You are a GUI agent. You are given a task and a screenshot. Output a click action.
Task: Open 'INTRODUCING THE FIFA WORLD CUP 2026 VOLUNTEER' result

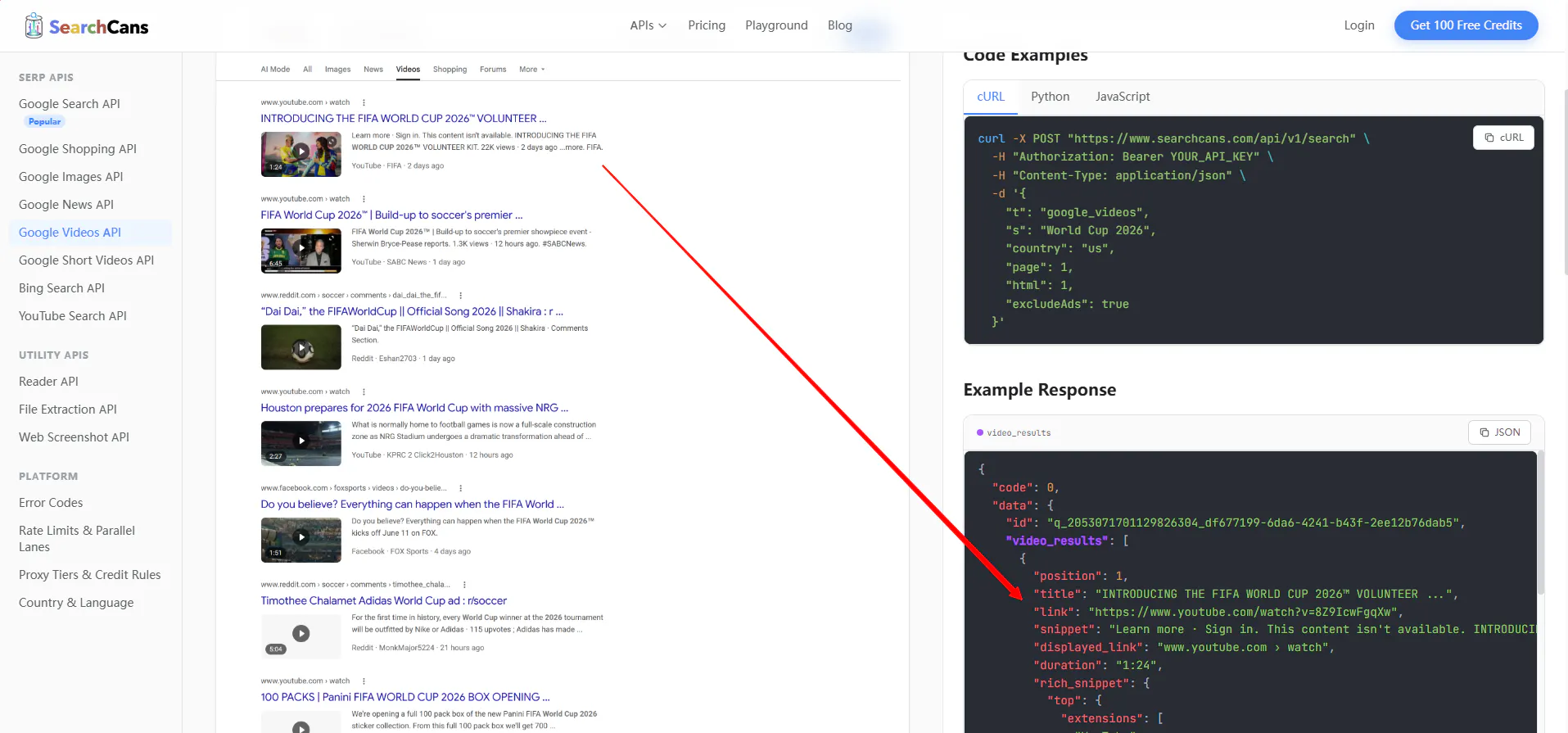pos(404,119)
